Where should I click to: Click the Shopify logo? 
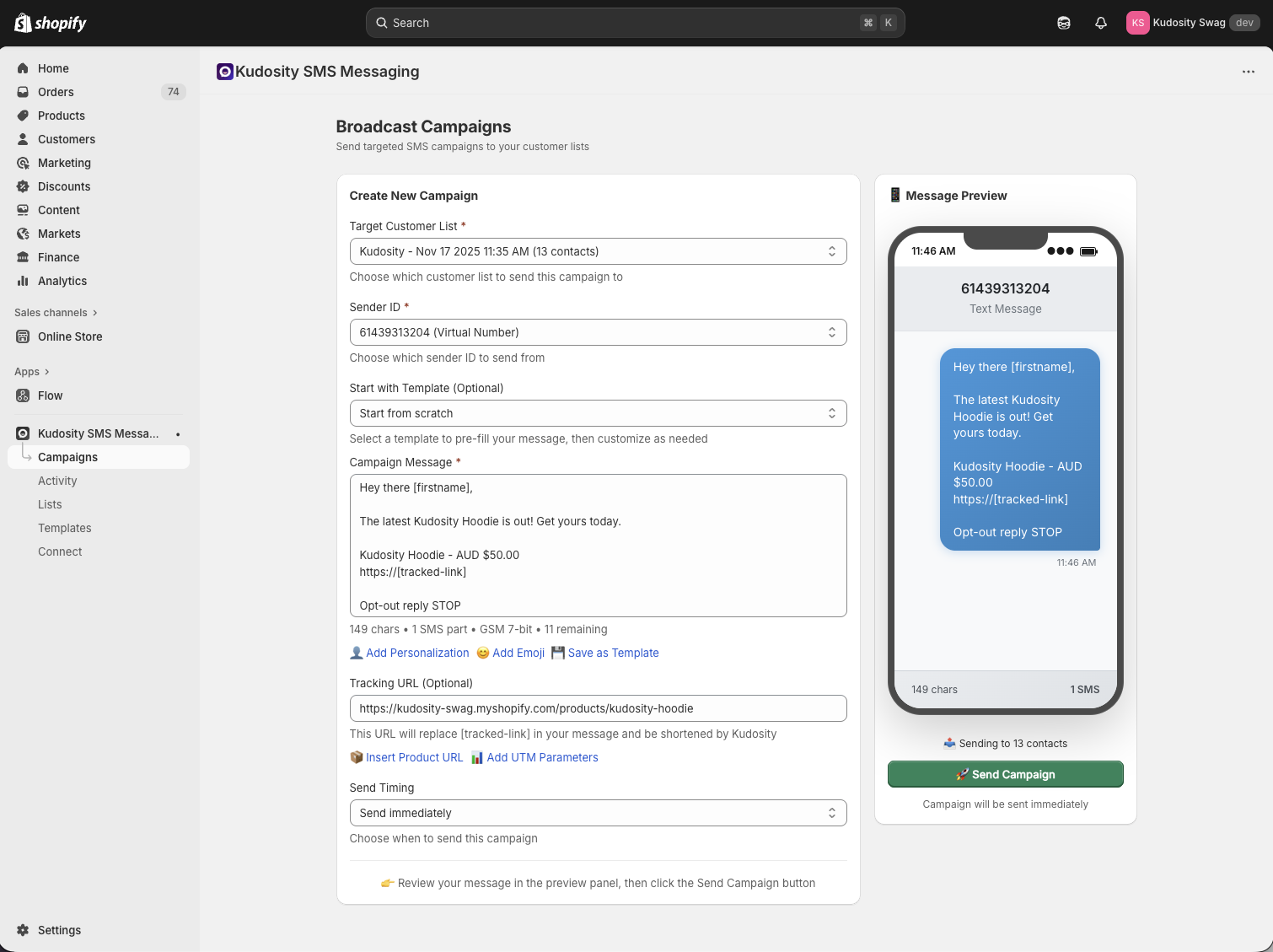pos(51,23)
